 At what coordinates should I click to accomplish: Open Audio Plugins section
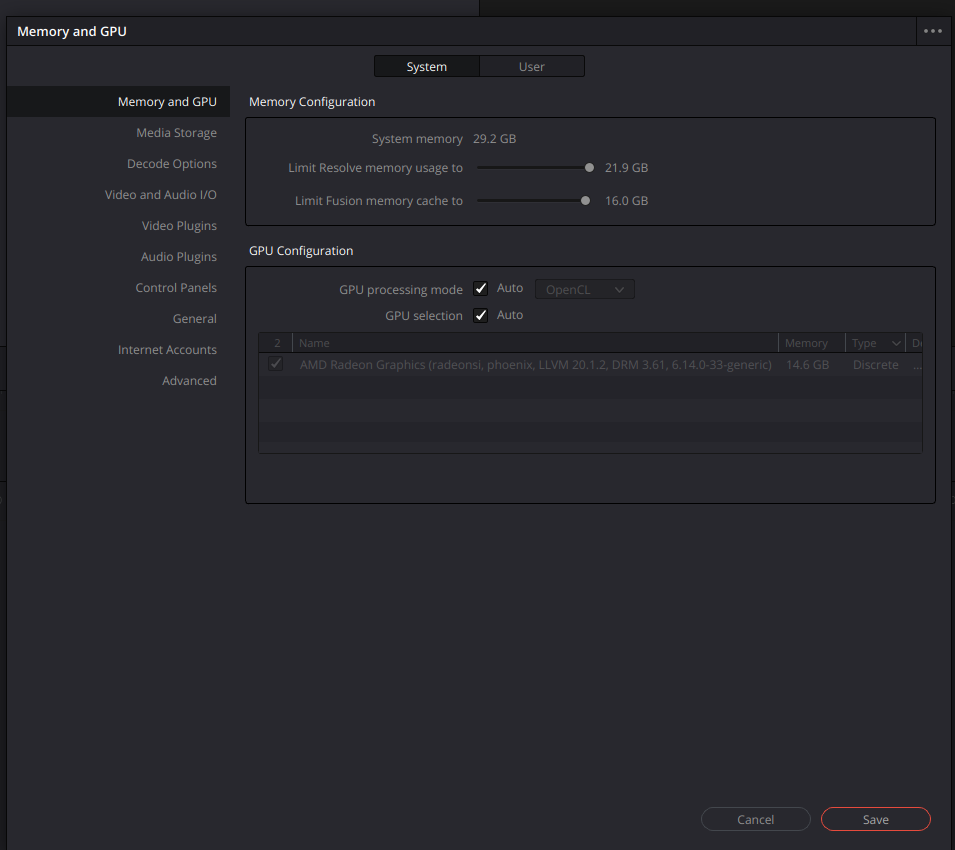coord(178,257)
